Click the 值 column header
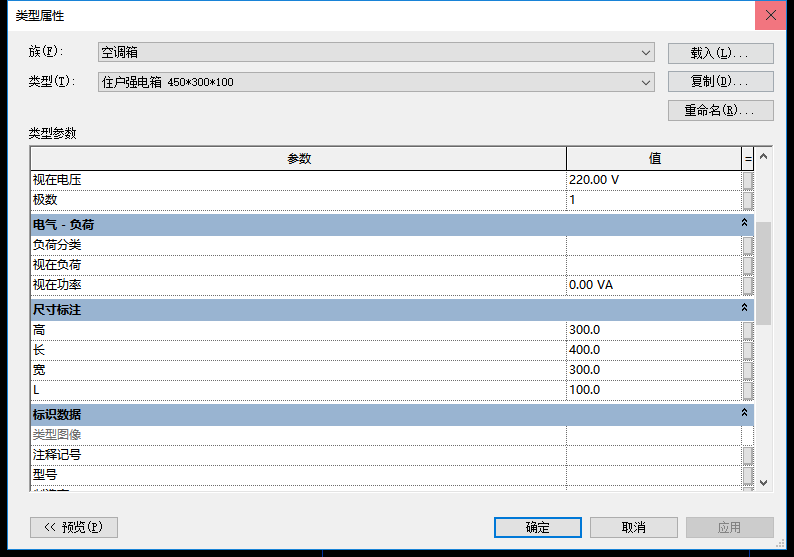The width and height of the screenshot is (794, 557). click(x=654, y=158)
